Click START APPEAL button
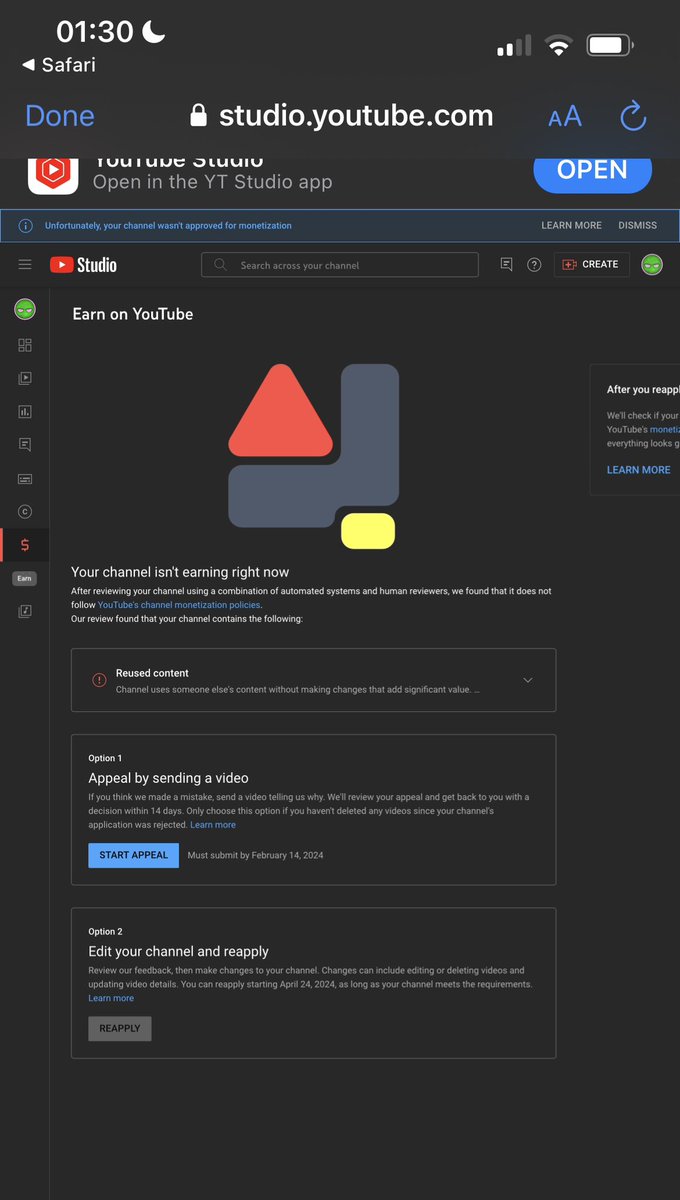The width and height of the screenshot is (680, 1200). click(x=133, y=855)
